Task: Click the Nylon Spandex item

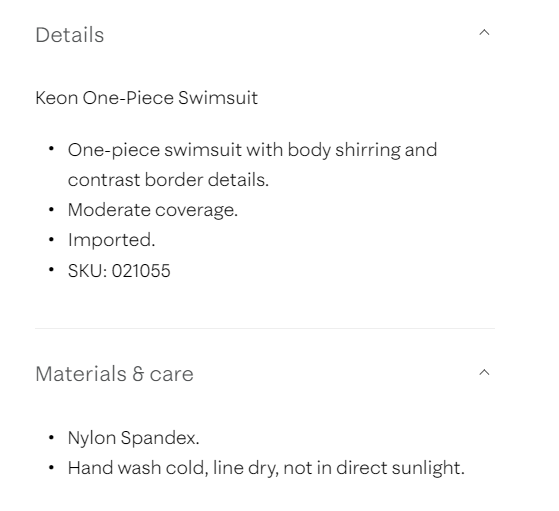Action: click(x=133, y=438)
